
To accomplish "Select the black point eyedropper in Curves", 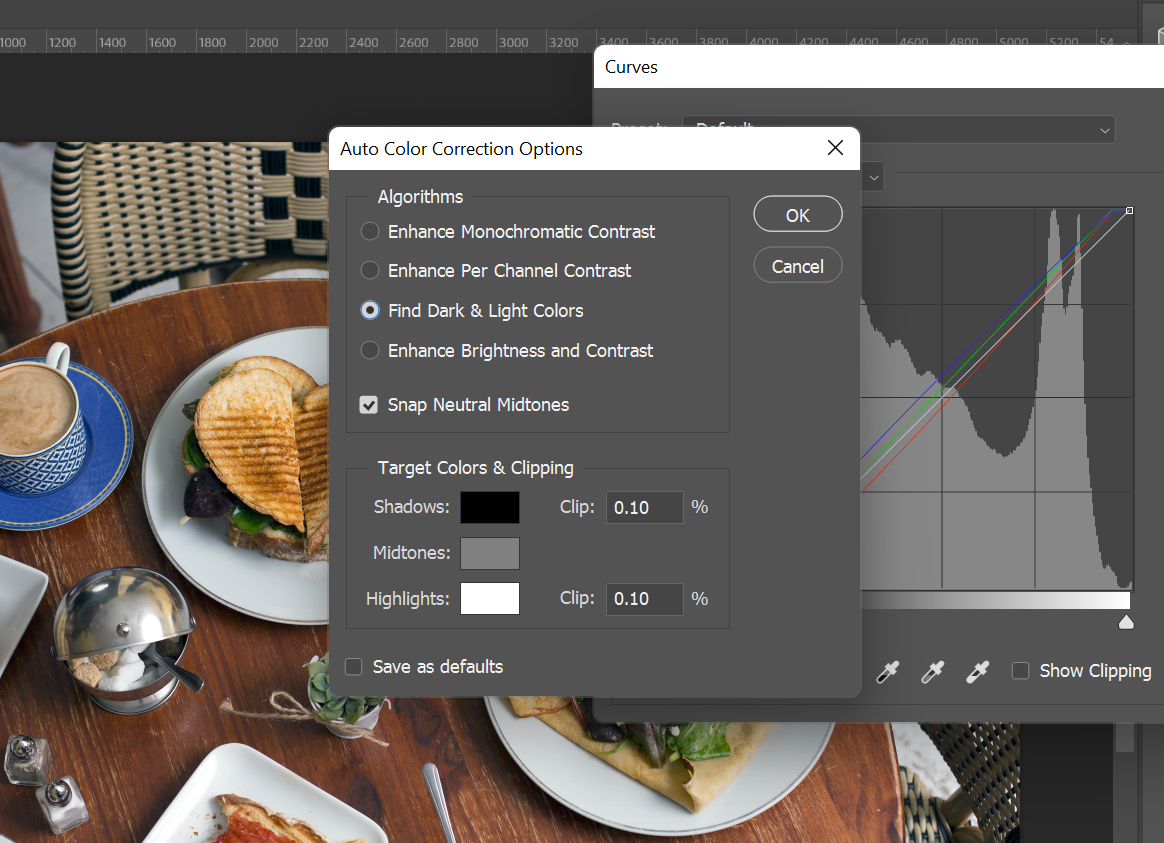I will (887, 672).
